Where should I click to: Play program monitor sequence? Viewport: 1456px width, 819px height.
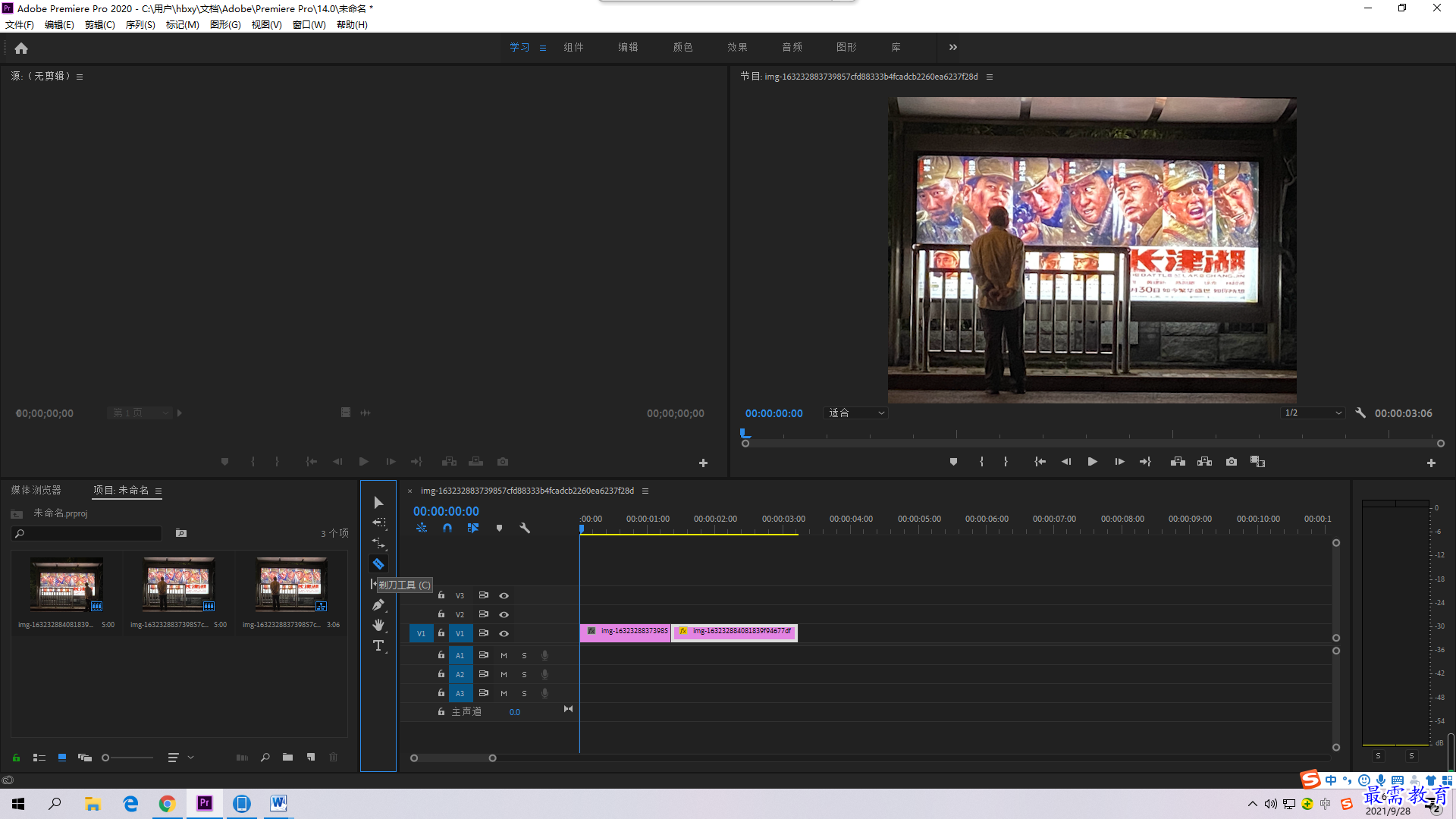(x=1092, y=462)
